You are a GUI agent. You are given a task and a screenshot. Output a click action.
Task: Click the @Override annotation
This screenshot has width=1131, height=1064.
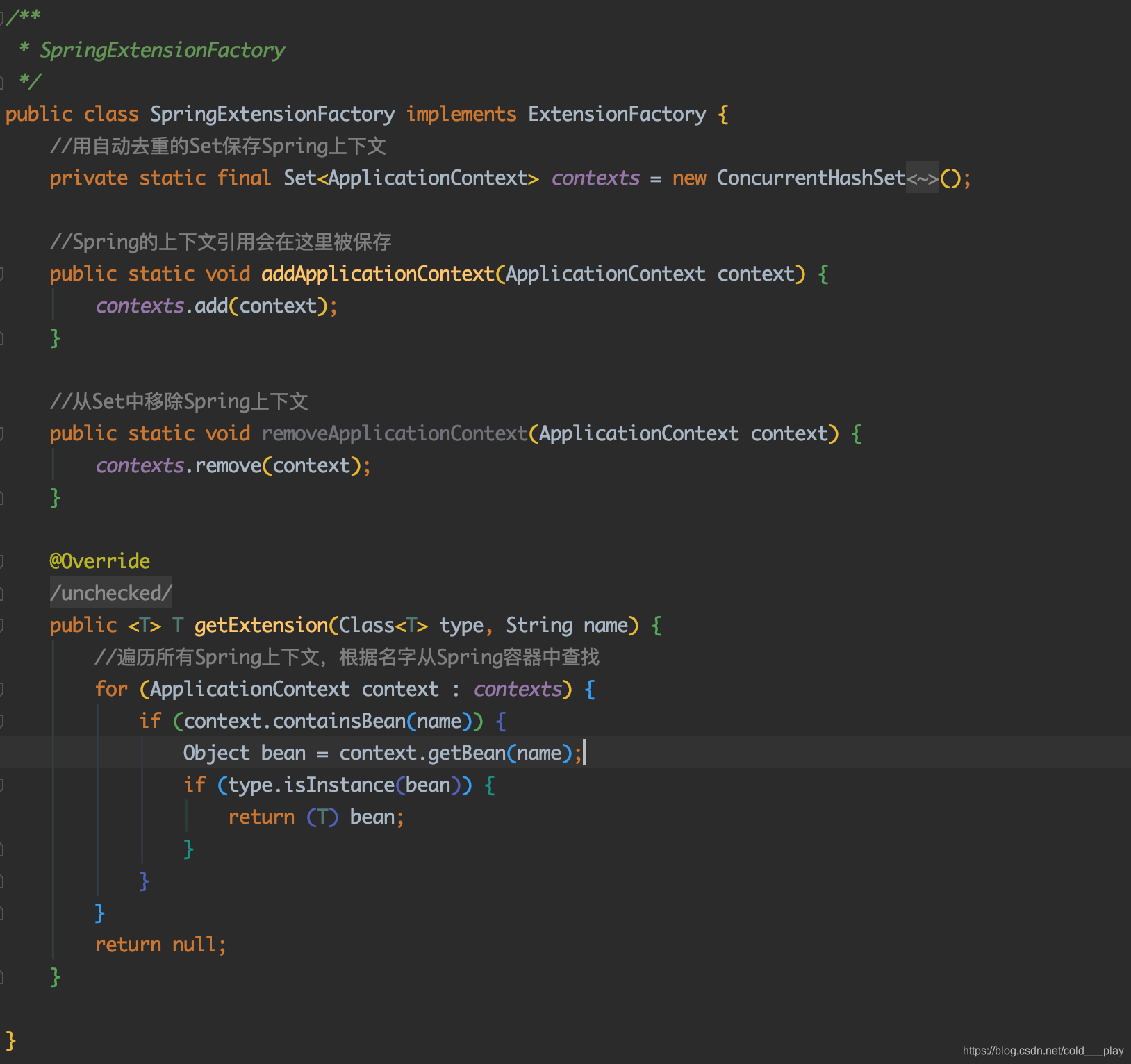click(100, 561)
